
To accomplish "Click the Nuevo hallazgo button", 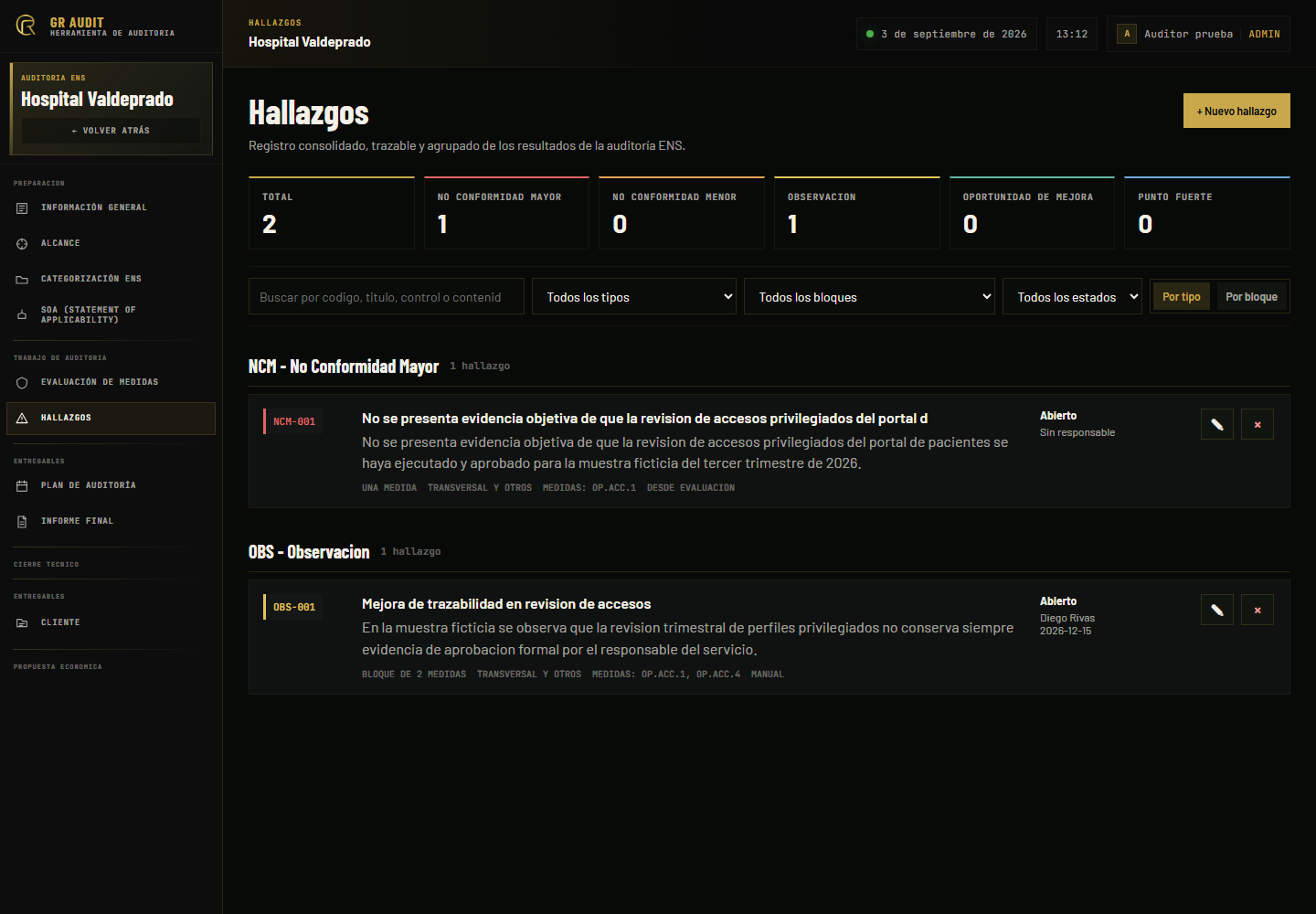I will [x=1236, y=111].
